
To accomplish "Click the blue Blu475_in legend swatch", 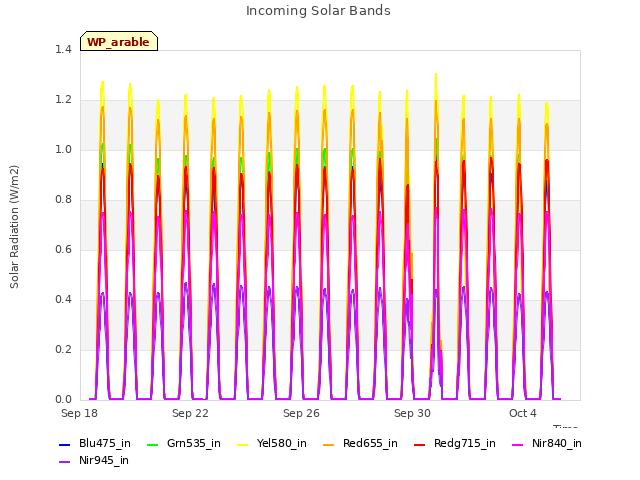I will [64, 444].
